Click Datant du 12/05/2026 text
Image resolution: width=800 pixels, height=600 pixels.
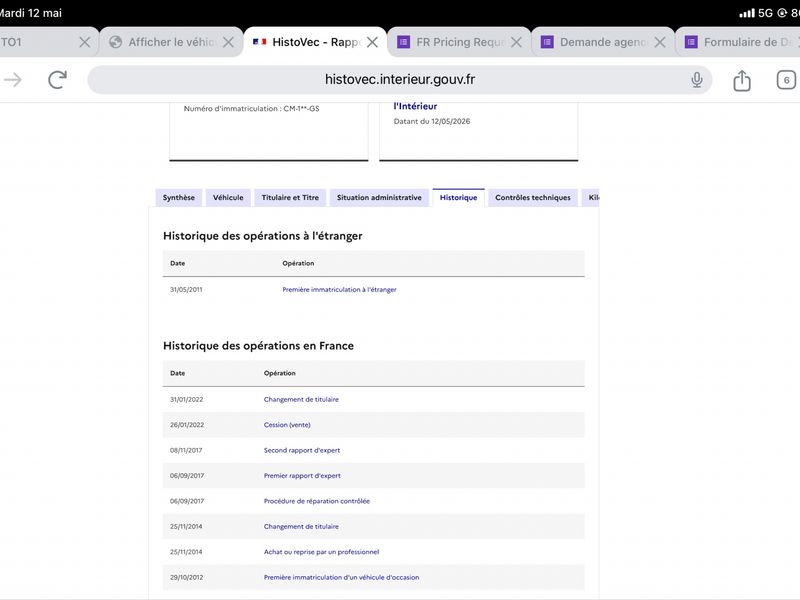pyautogui.click(x=432, y=121)
